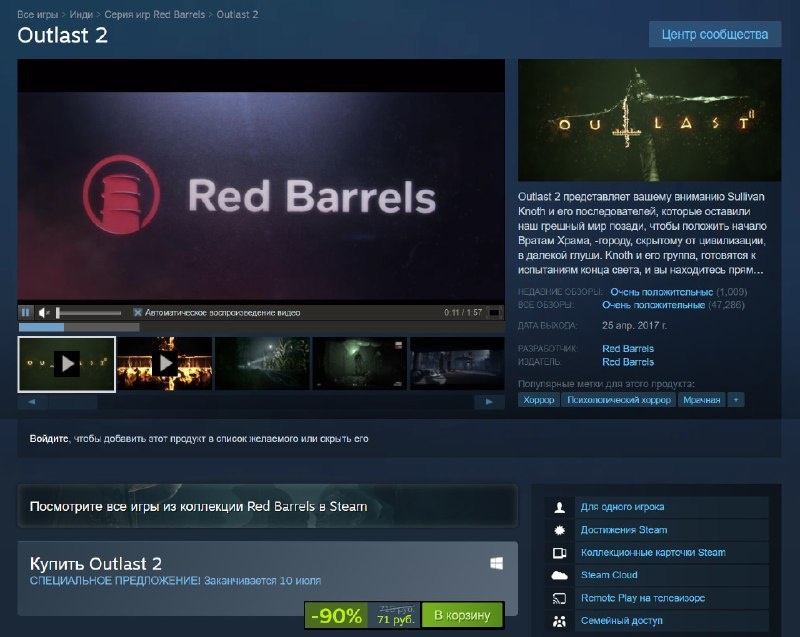Open all reviews Очень положительные link

pos(654,305)
